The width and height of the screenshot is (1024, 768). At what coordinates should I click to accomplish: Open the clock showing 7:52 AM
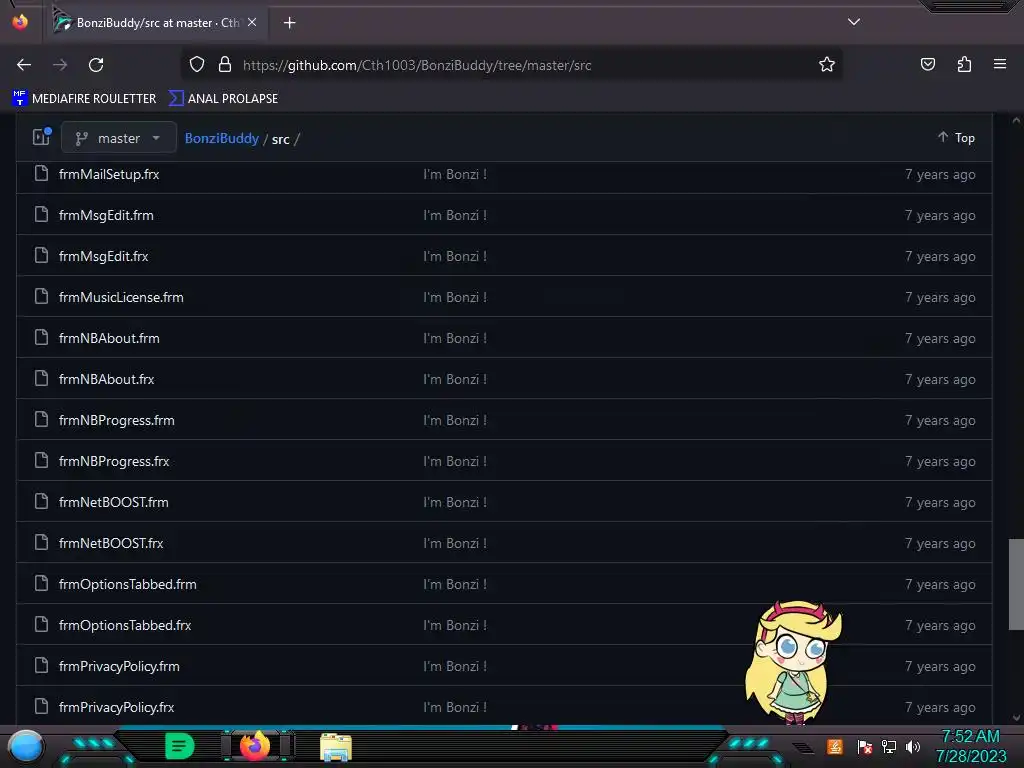click(x=971, y=746)
